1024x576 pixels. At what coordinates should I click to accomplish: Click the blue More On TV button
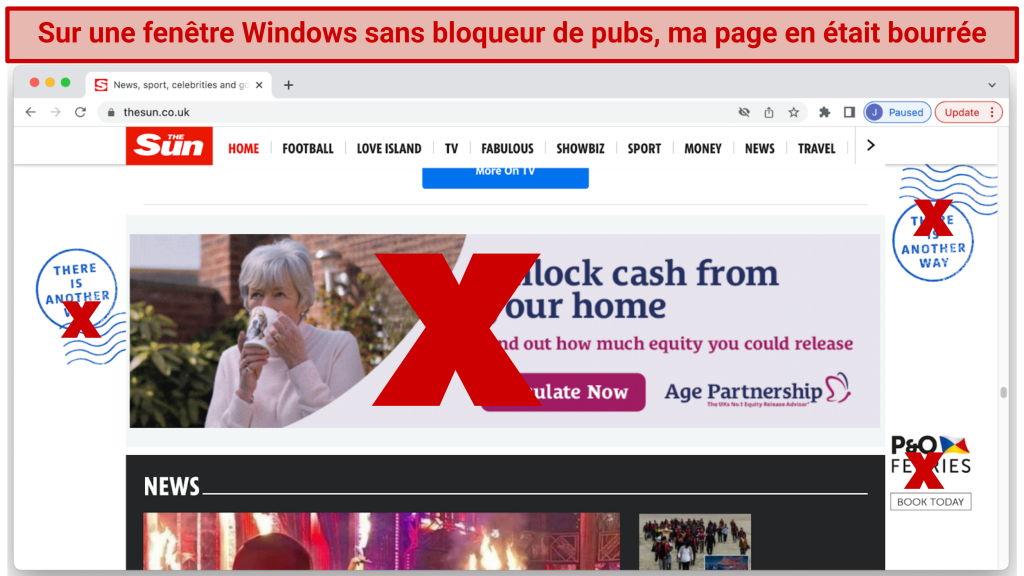tap(505, 175)
